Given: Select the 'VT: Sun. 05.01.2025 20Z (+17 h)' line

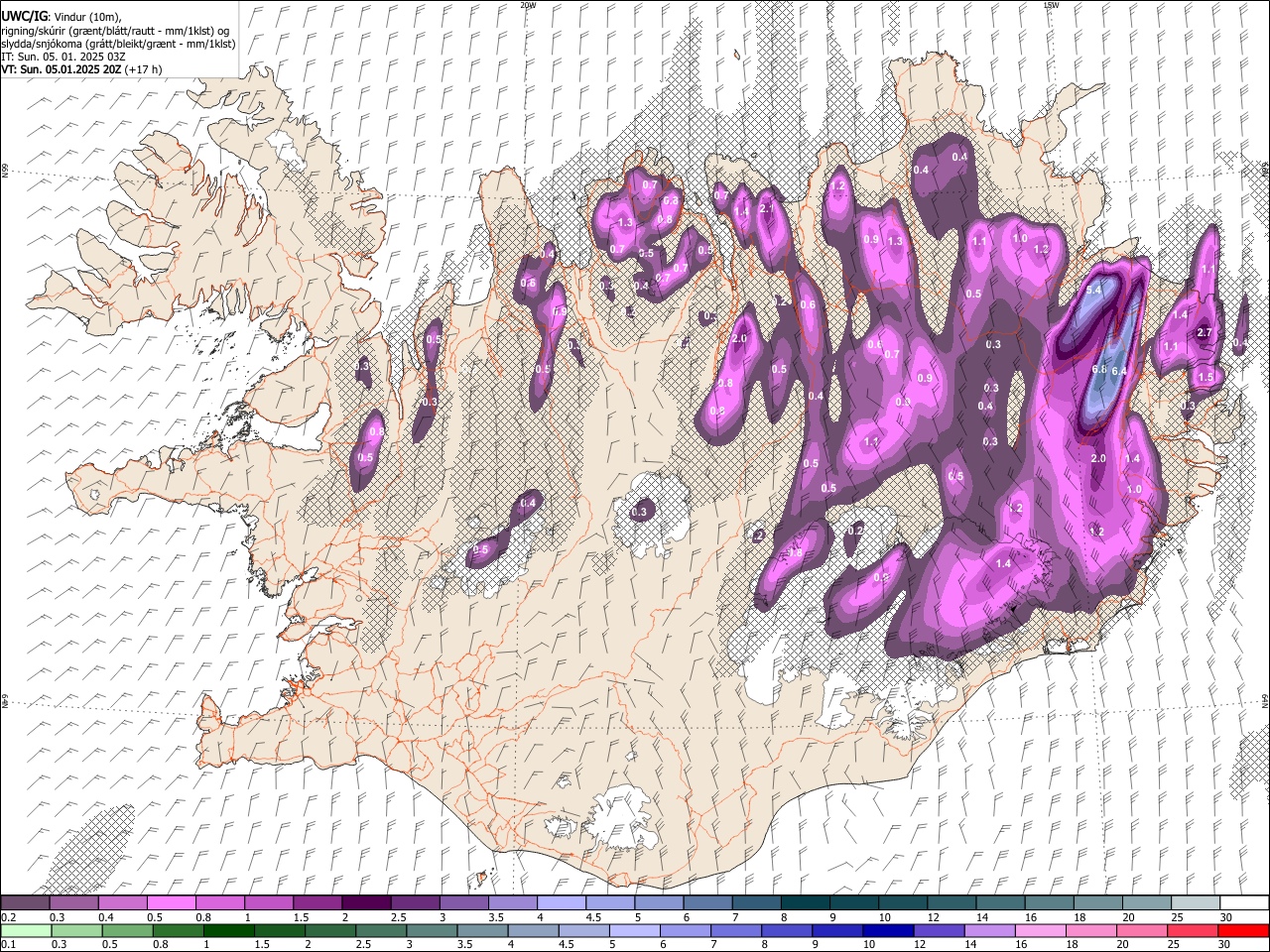Looking at the screenshot, I should [x=81, y=69].
